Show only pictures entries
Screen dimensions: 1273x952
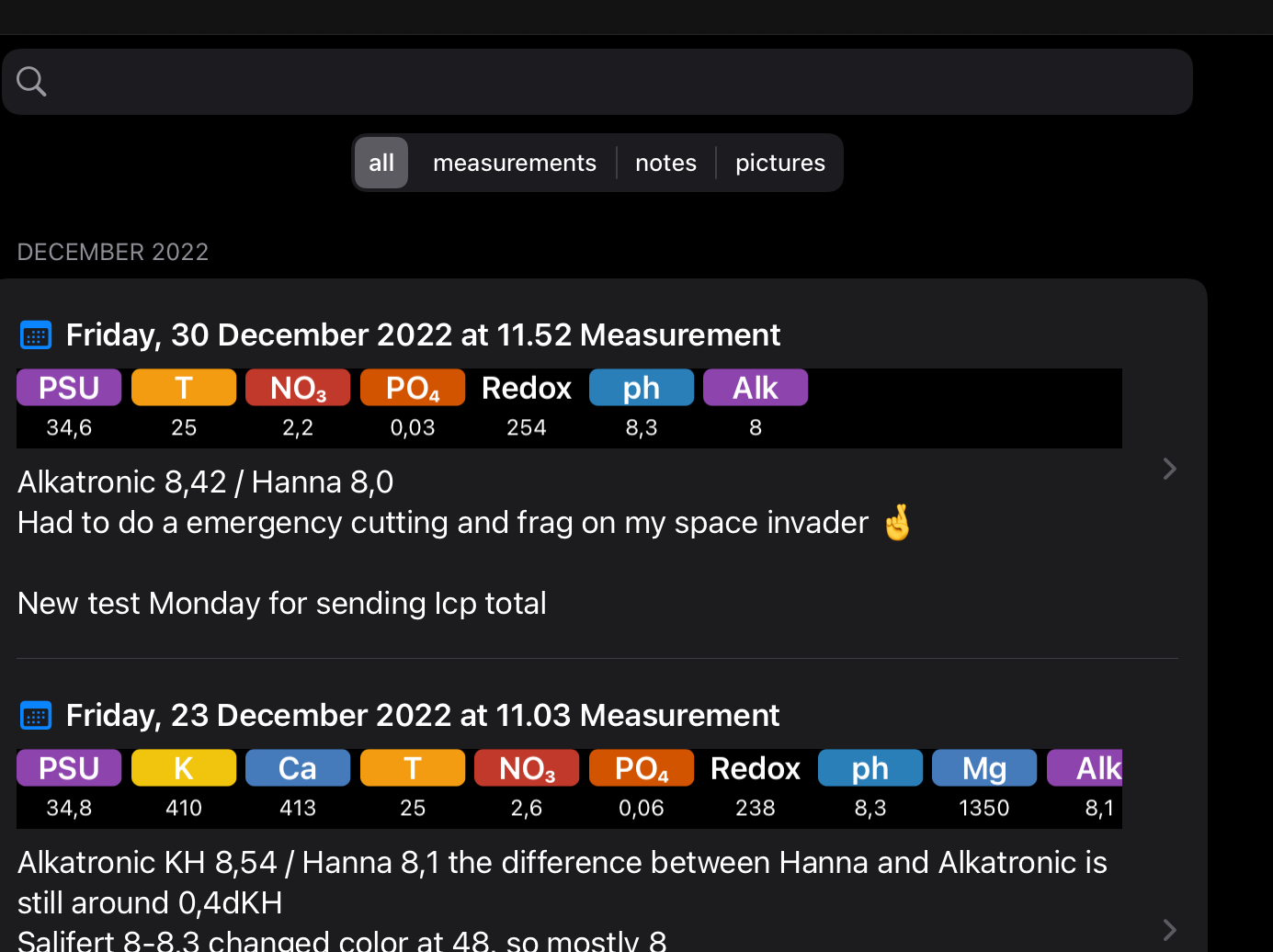[x=780, y=163]
